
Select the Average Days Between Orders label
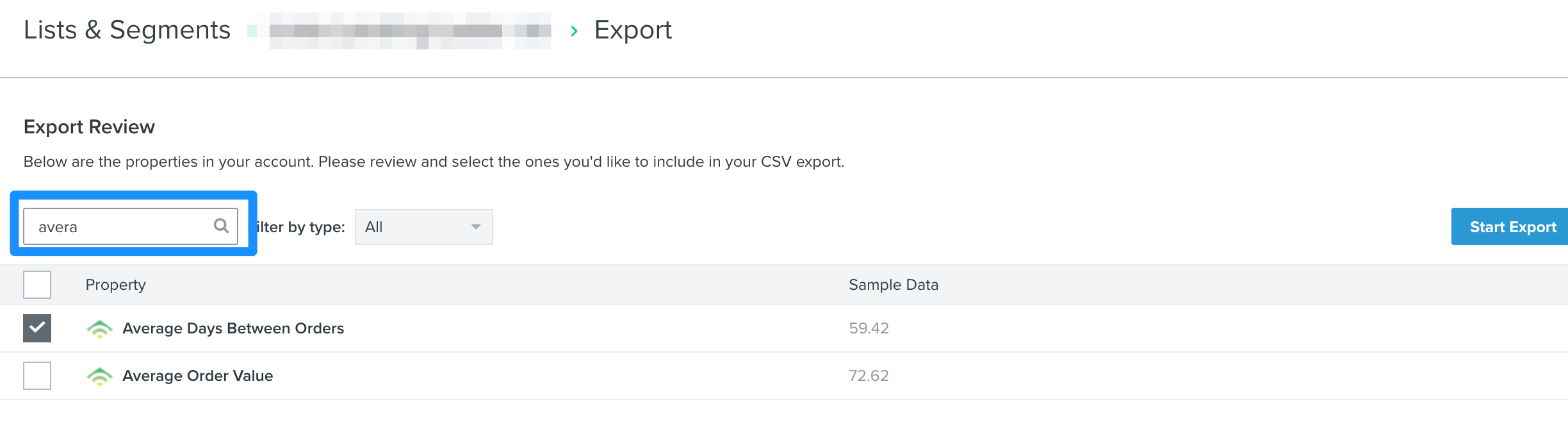coord(233,328)
